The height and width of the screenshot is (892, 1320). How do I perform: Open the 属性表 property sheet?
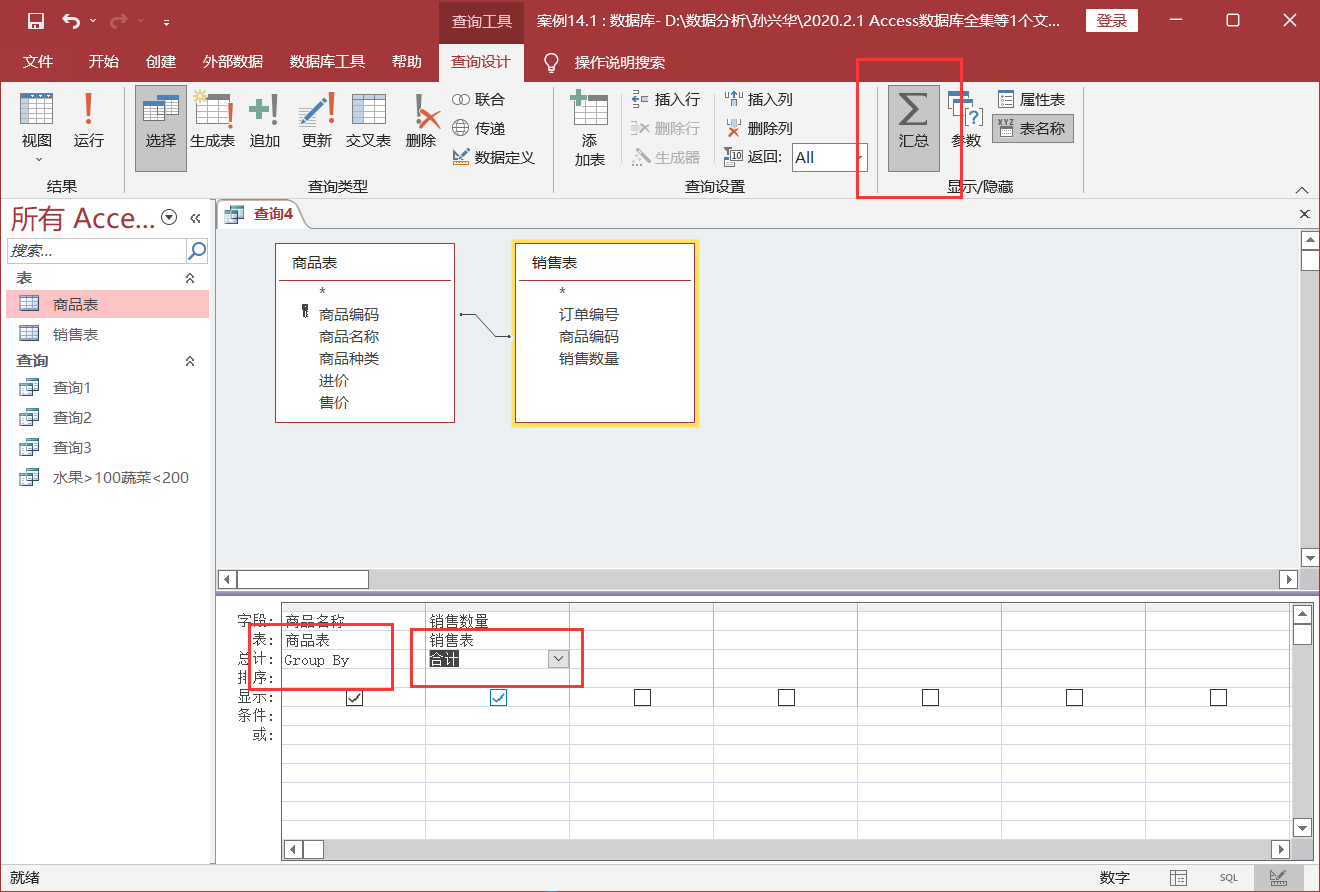[x=1031, y=100]
